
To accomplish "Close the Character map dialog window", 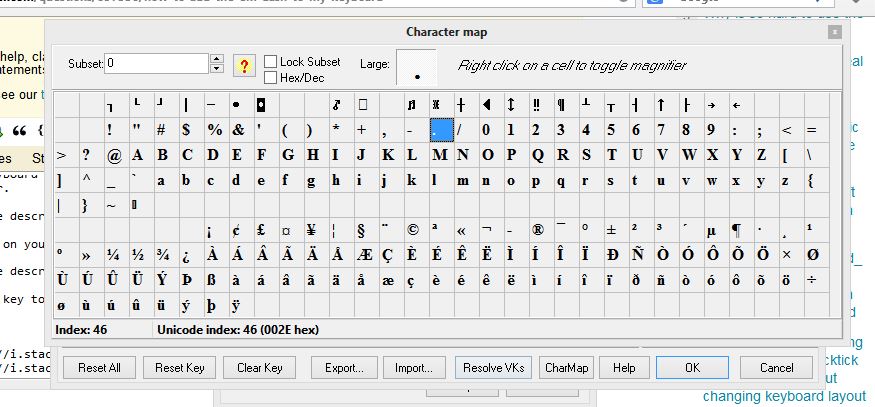I will [833, 32].
